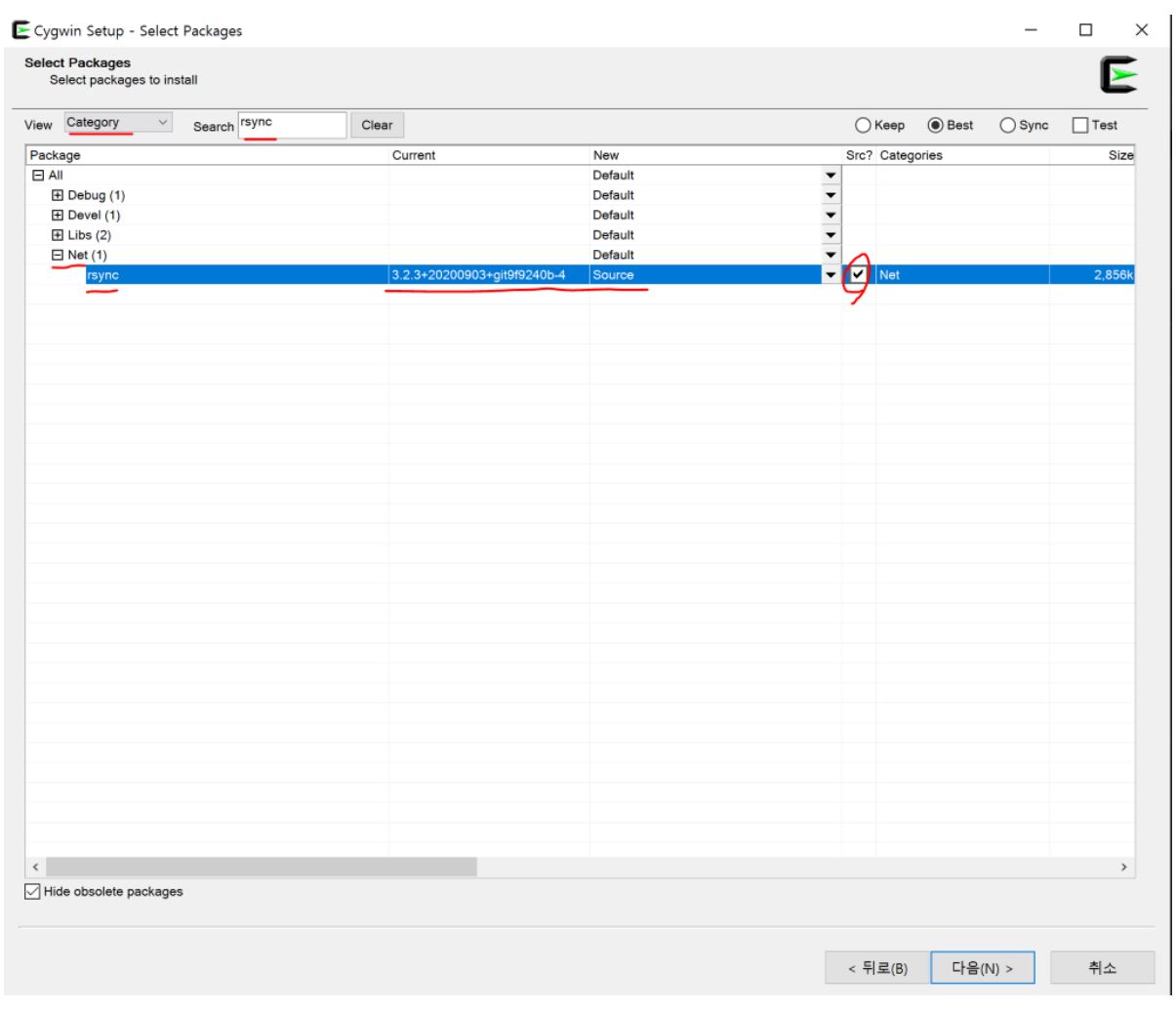Expand the Debug (1) category
Screen dimensions: 1176x1010
coord(58,195)
